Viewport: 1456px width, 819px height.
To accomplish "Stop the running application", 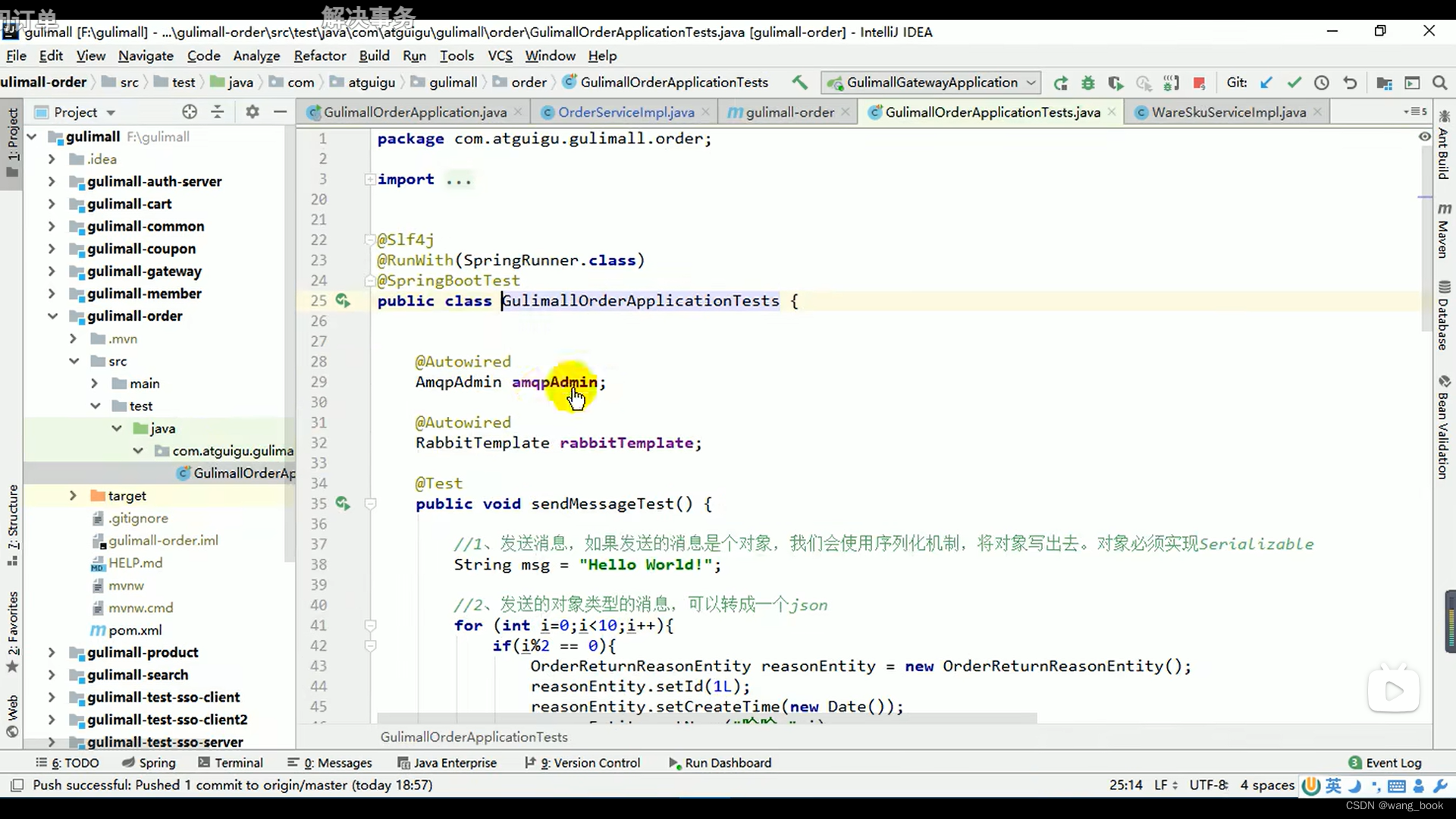I will coord(1199,83).
